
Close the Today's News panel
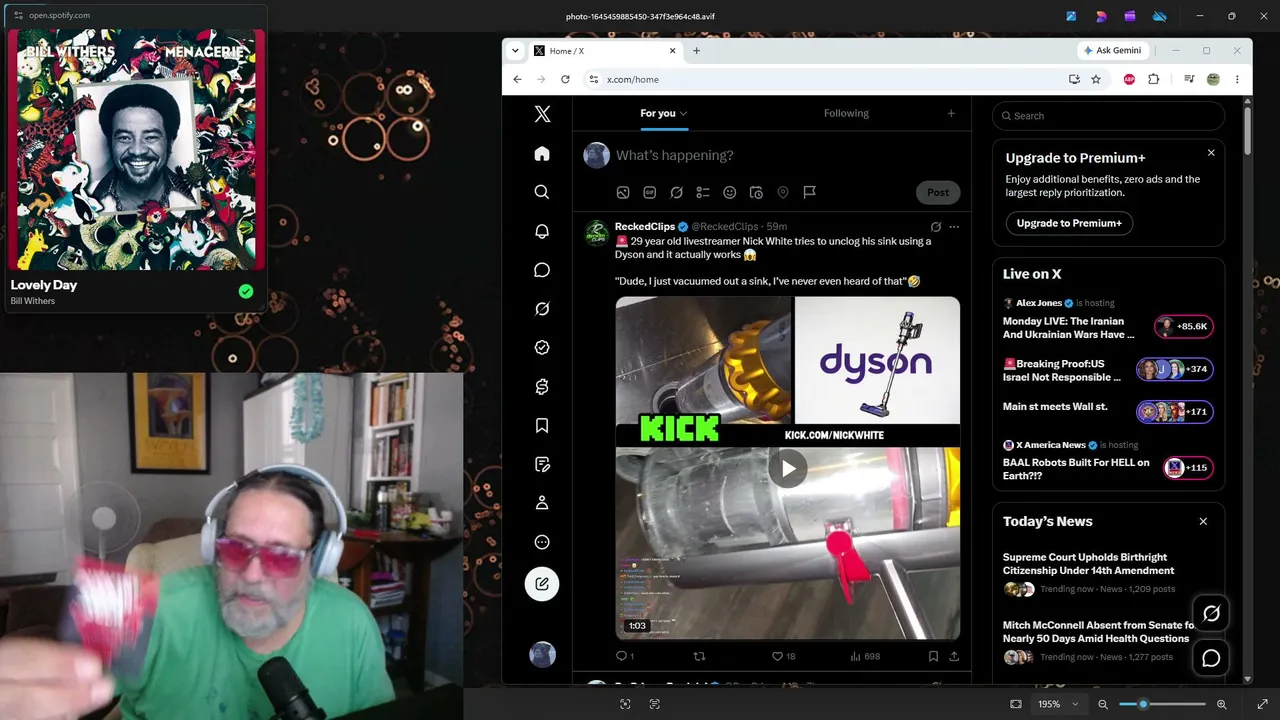point(1203,521)
